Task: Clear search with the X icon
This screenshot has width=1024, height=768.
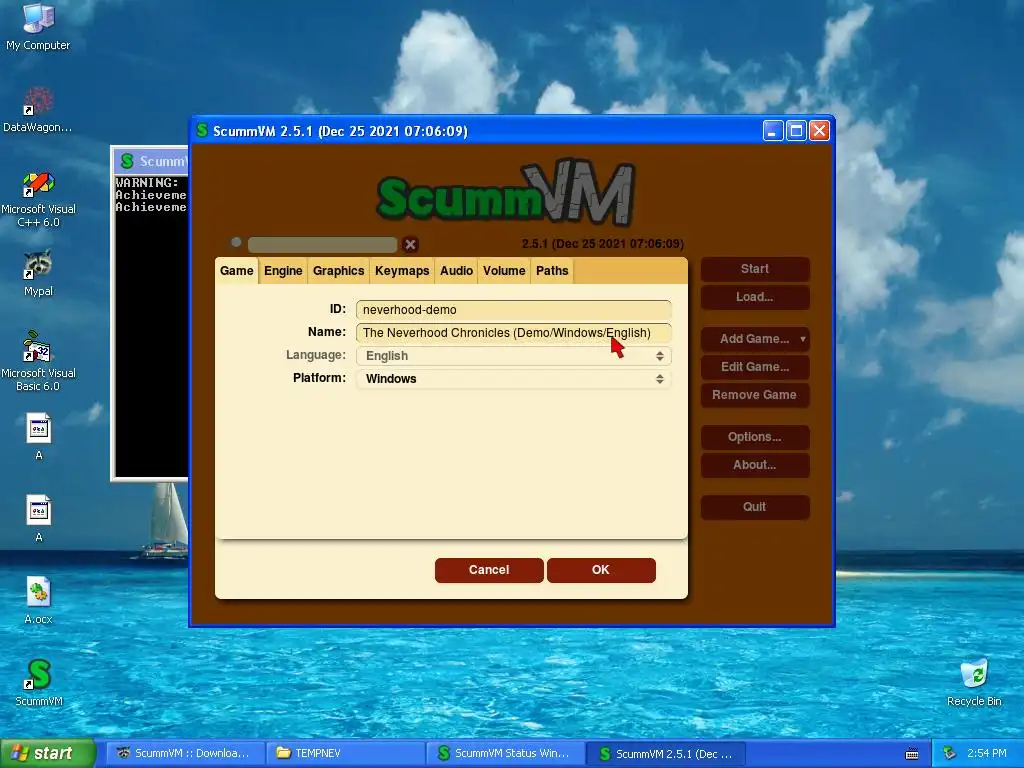Action: tap(410, 244)
